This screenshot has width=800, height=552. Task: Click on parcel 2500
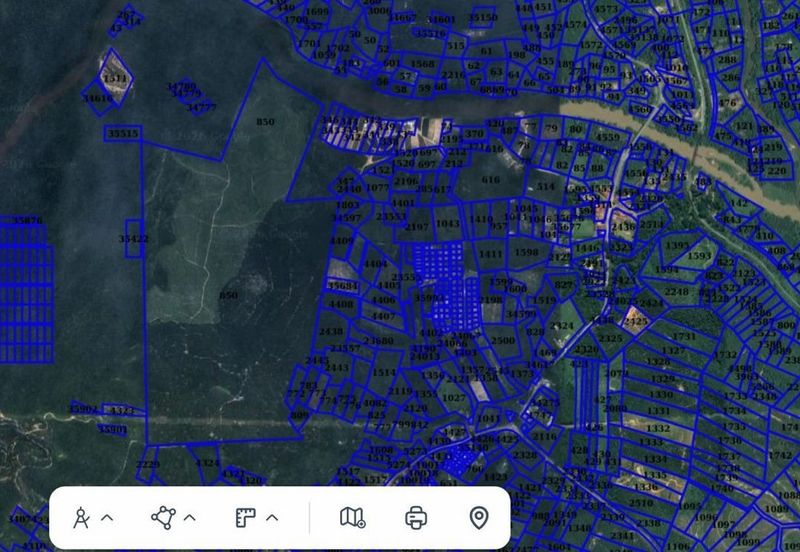pos(503,340)
